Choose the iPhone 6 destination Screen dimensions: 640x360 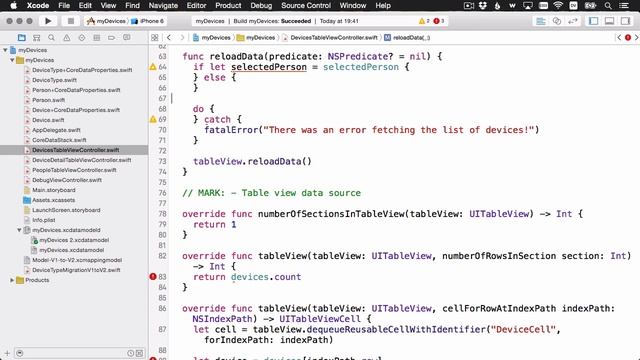(147, 21)
